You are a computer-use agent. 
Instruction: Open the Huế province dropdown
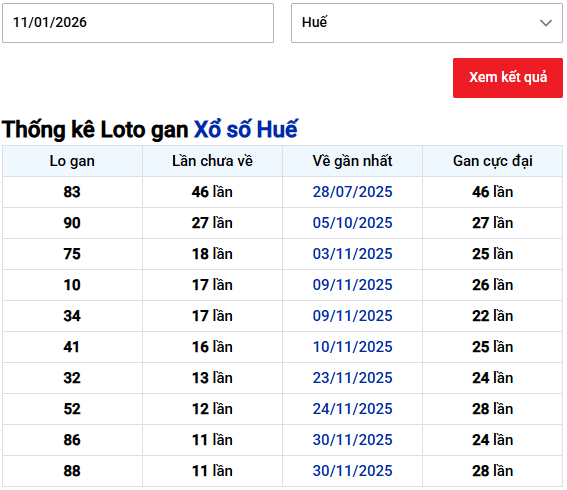427,23
